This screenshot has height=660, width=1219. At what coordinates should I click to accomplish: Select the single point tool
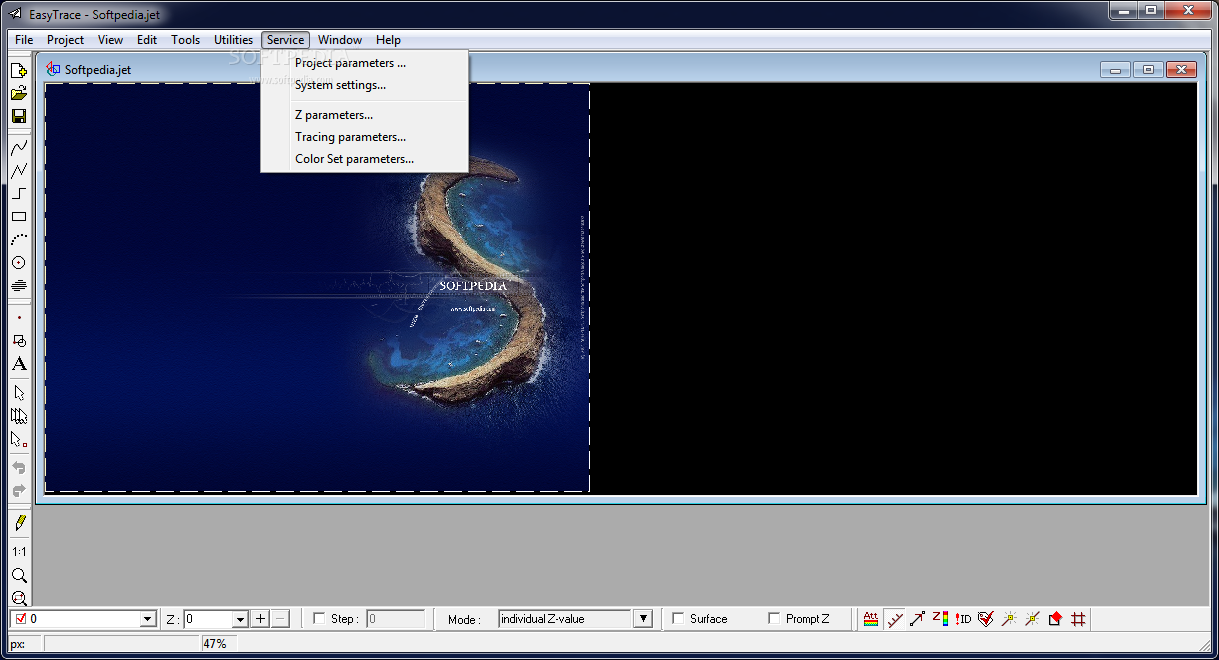pos(18,318)
